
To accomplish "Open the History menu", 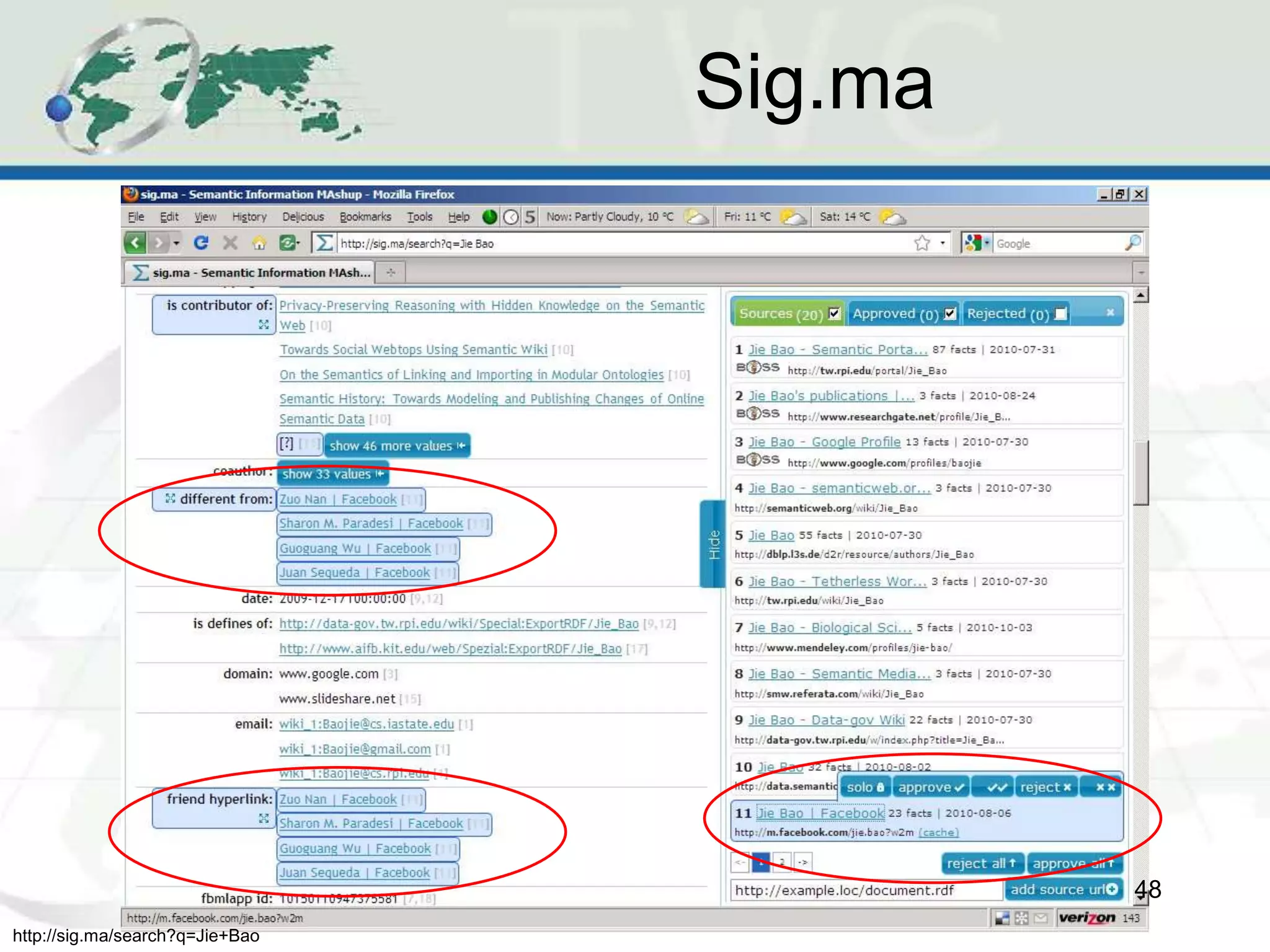I will (x=249, y=217).
